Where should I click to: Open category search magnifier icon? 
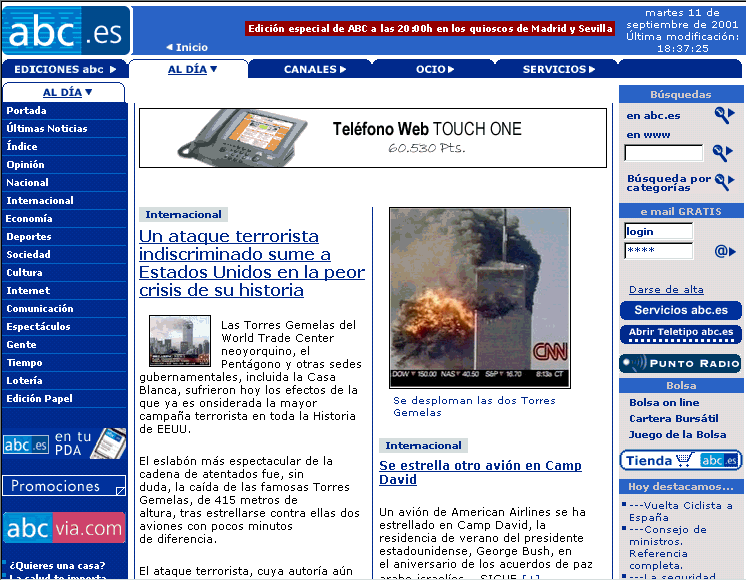[x=725, y=182]
